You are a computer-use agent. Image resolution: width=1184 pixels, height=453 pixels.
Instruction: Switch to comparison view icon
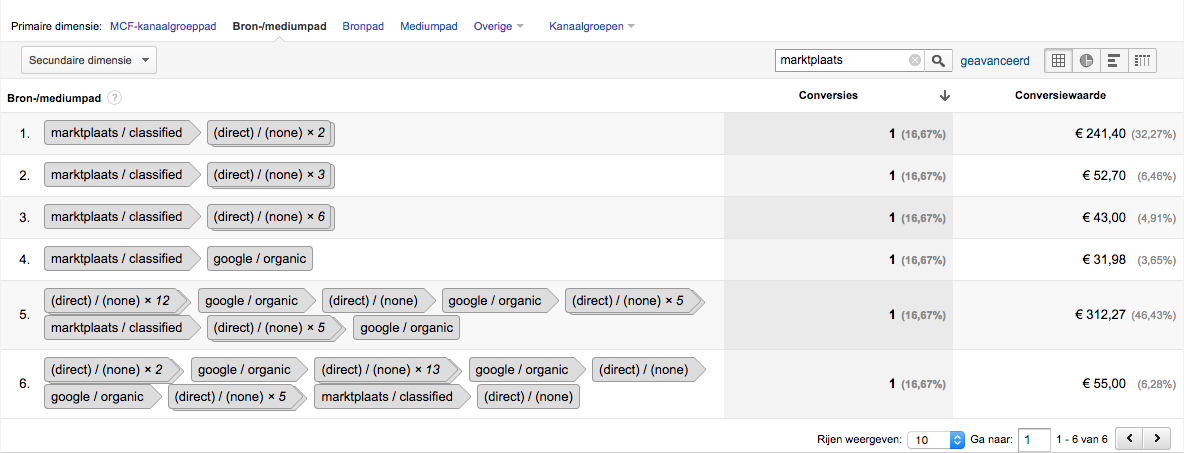point(1142,60)
